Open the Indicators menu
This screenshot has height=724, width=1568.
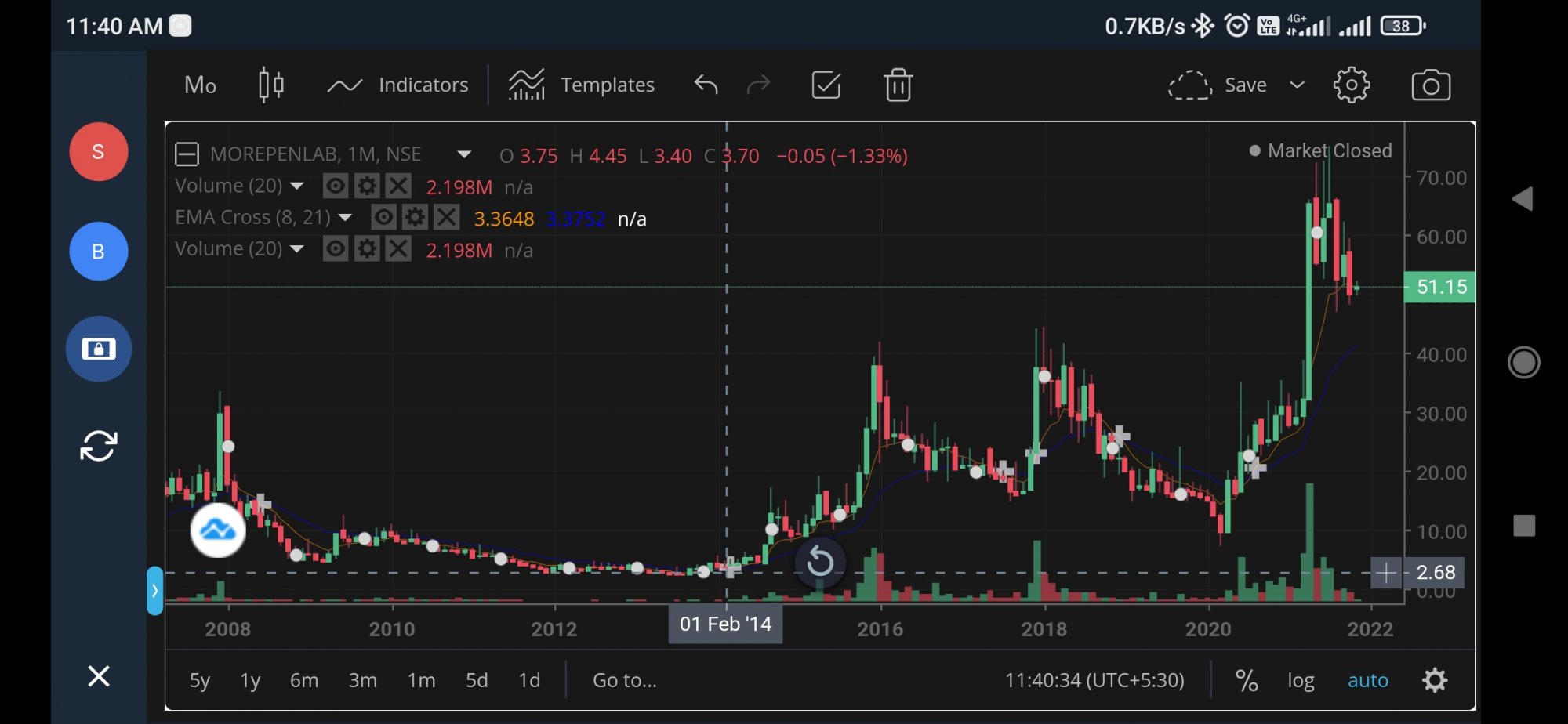point(398,85)
